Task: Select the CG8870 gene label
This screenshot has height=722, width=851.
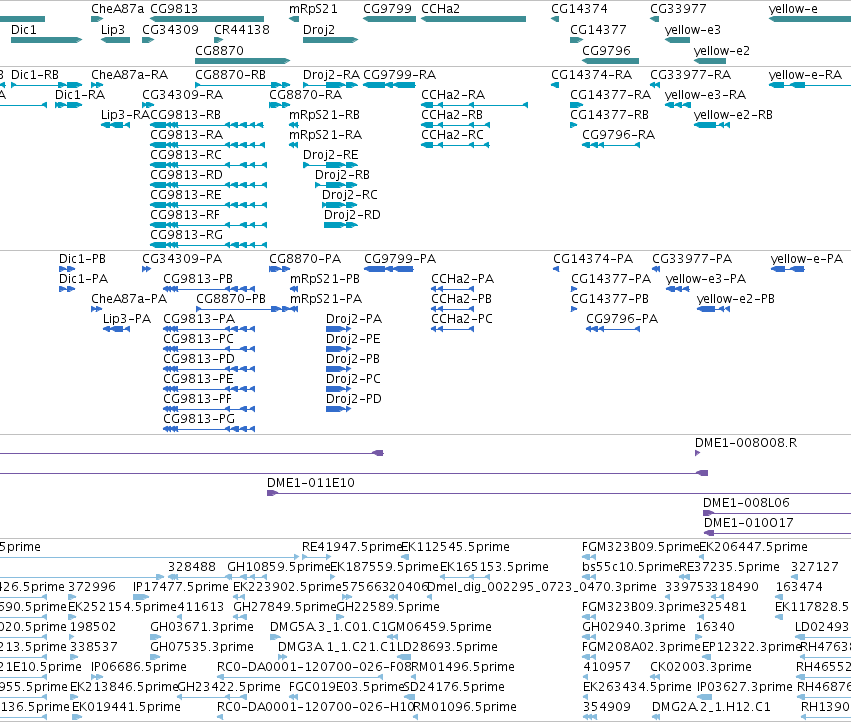Action: click(x=219, y=50)
